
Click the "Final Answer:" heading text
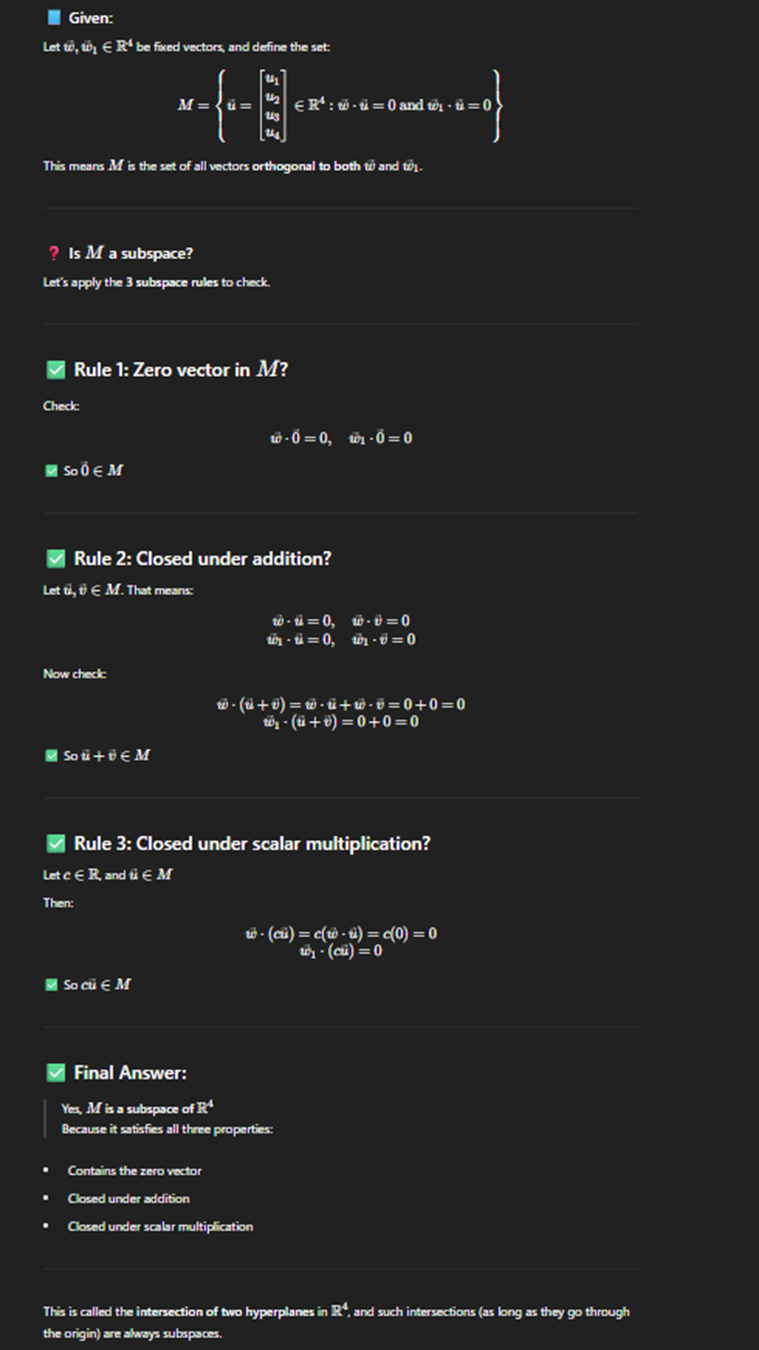tap(130, 1073)
